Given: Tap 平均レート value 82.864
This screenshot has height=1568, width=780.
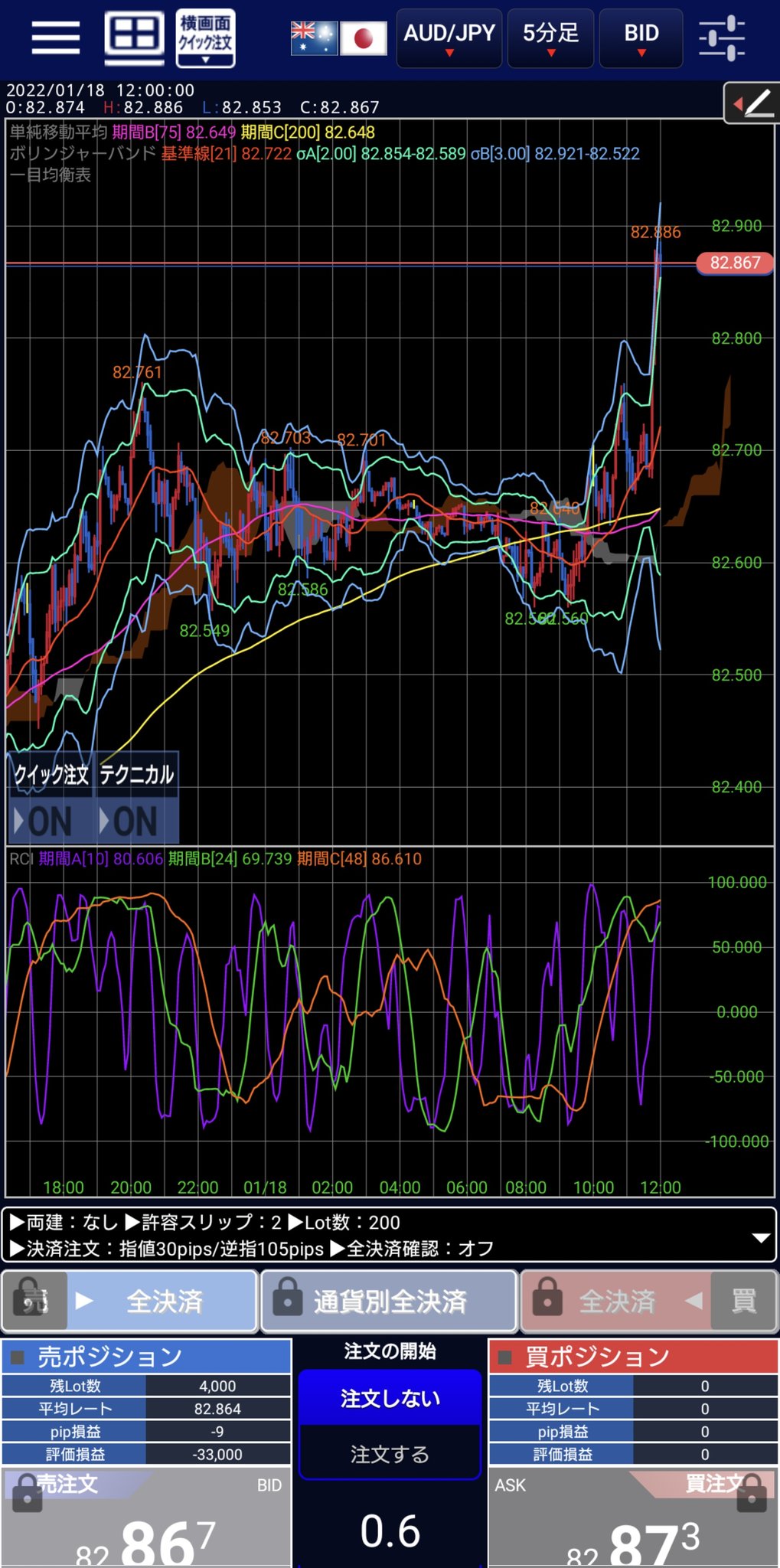Looking at the screenshot, I should coord(217,1409).
